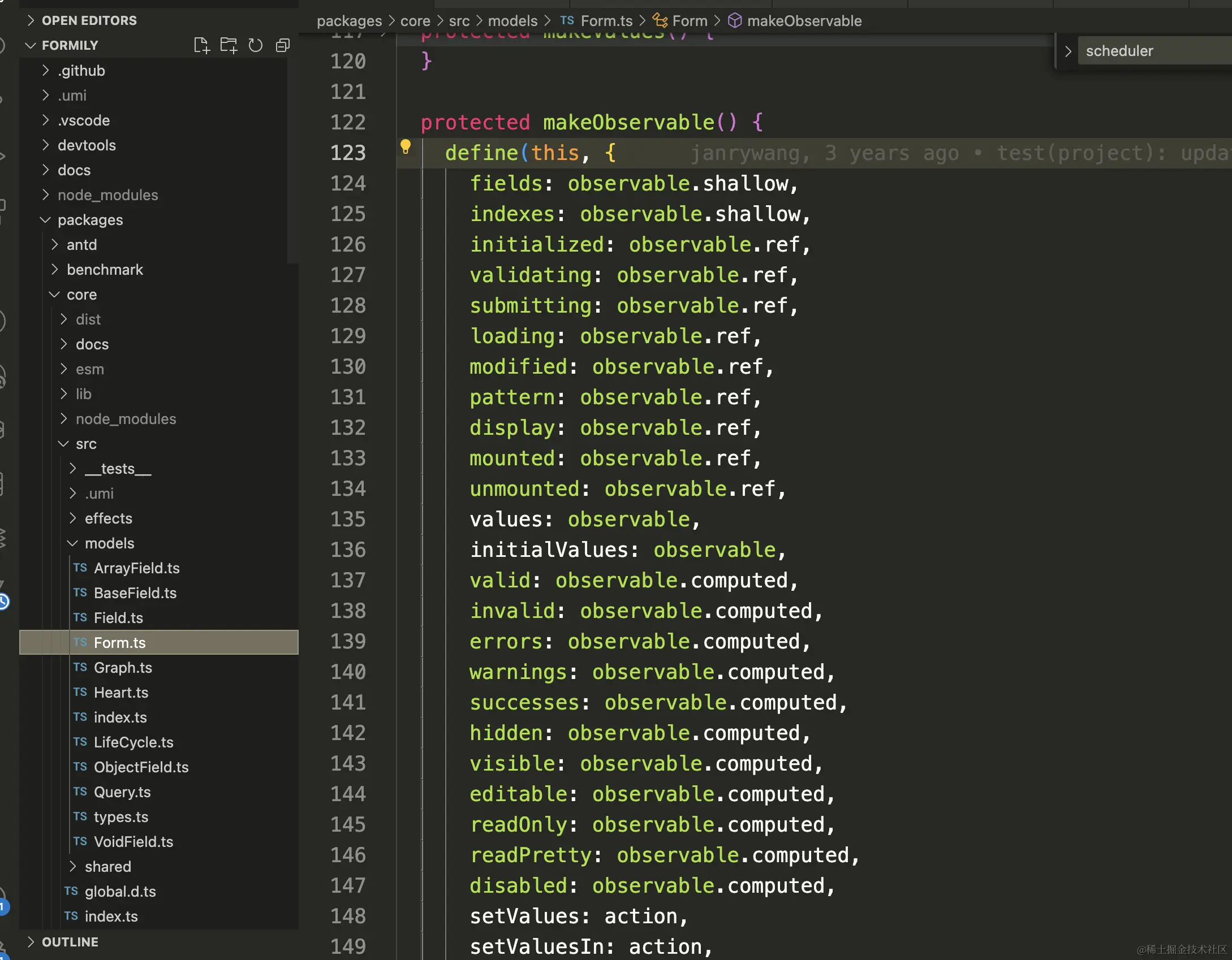The height and width of the screenshot is (960, 1232).
Task: Click the Form class icon in breadcrumb
Action: pyautogui.click(x=660, y=21)
